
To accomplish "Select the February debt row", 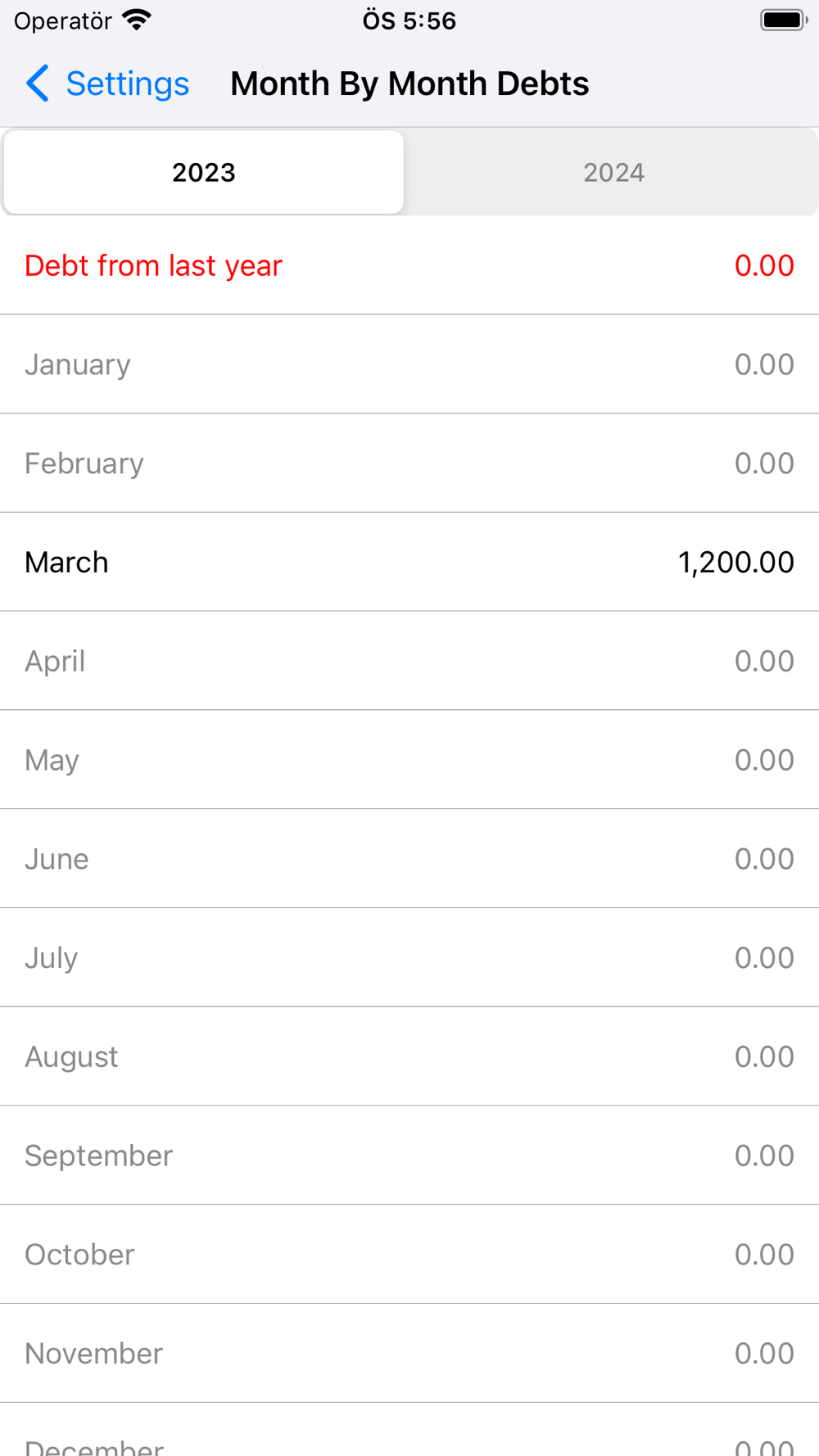I will pyautogui.click(x=409, y=463).
